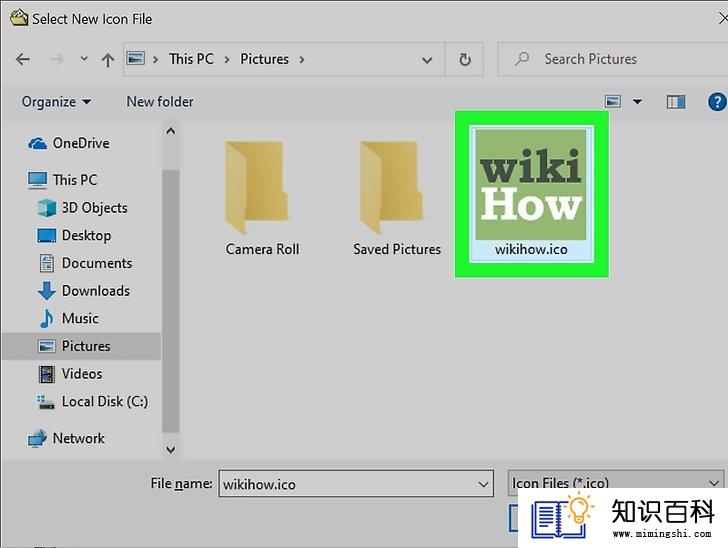Select the wikihow.ico thumbnail
The width and height of the screenshot is (728, 548).
click(531, 185)
